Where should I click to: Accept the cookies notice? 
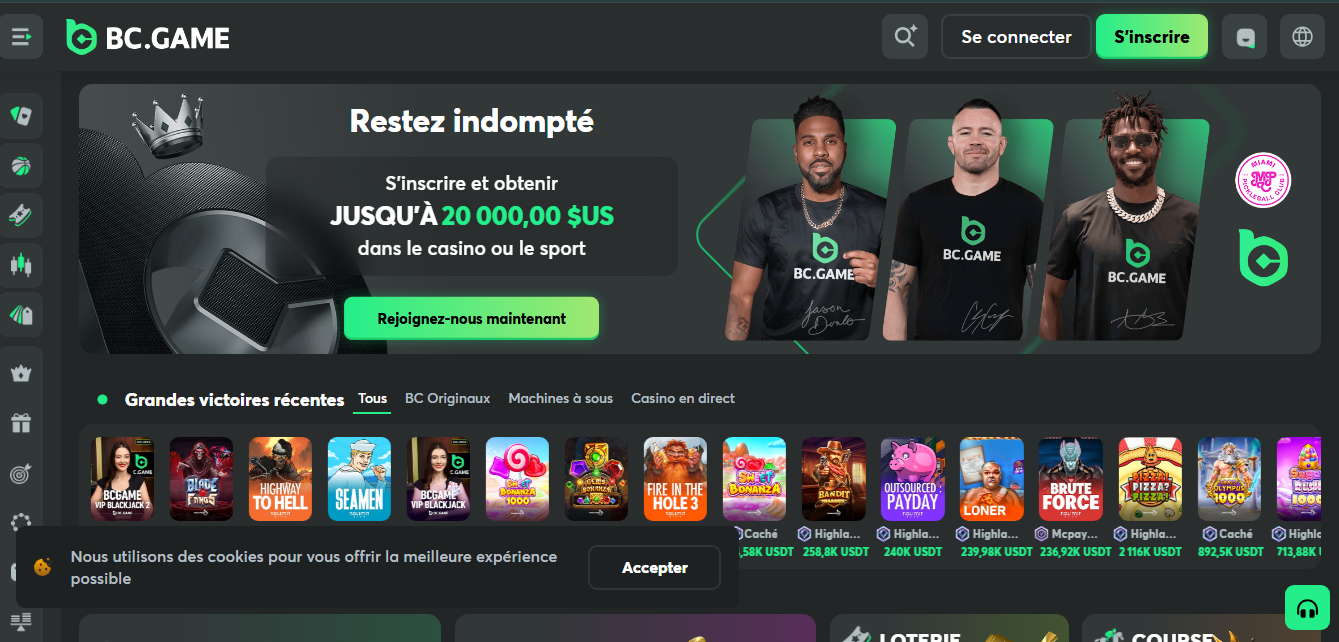coord(654,567)
